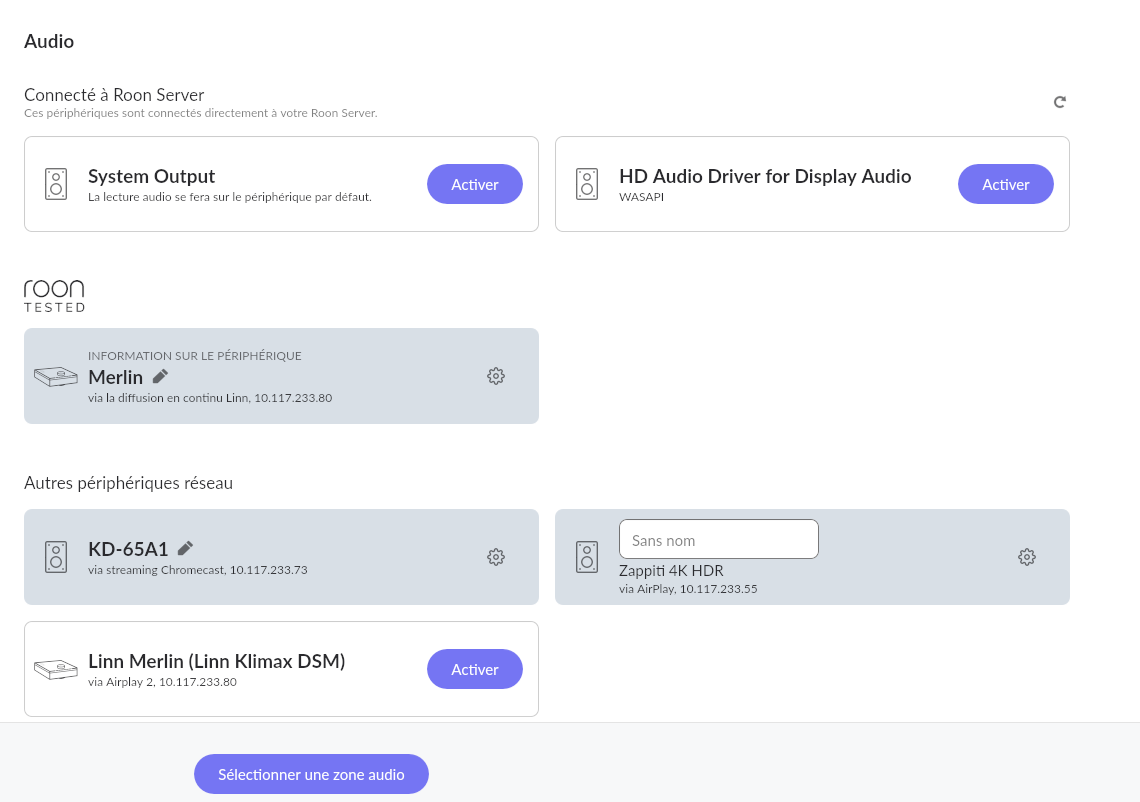Open KD-65A1 settings gear
This screenshot has height=802, width=1140.
[x=496, y=557]
